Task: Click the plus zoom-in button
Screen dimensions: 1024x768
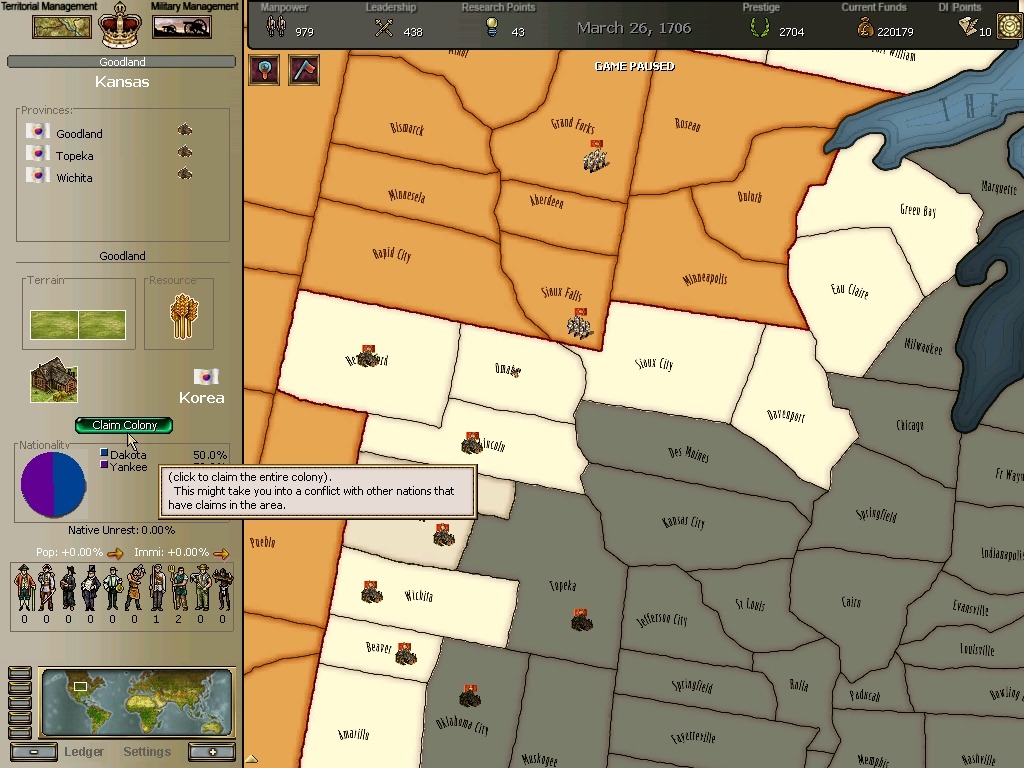Action: 212,752
